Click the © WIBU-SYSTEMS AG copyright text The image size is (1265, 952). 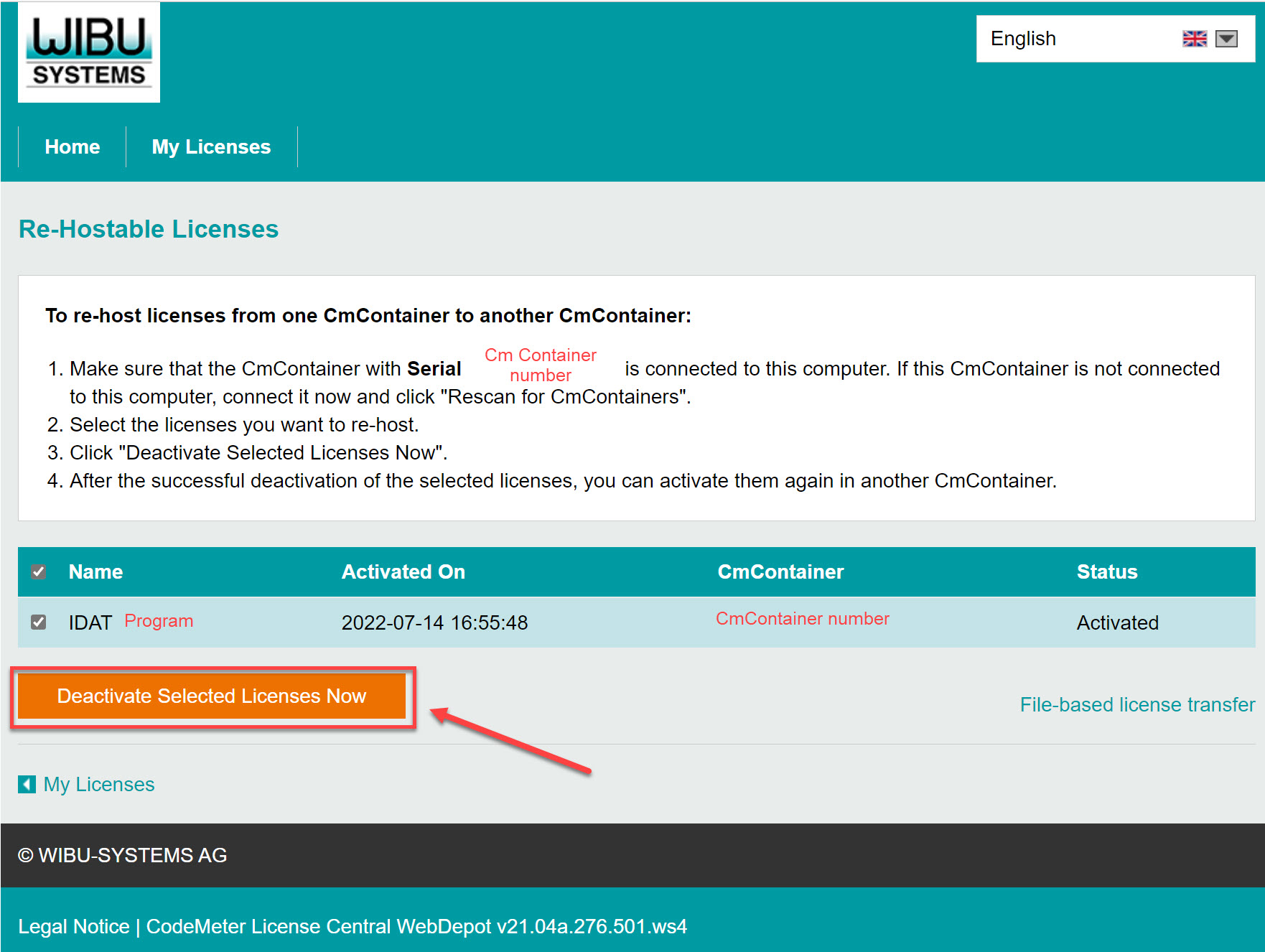(123, 855)
